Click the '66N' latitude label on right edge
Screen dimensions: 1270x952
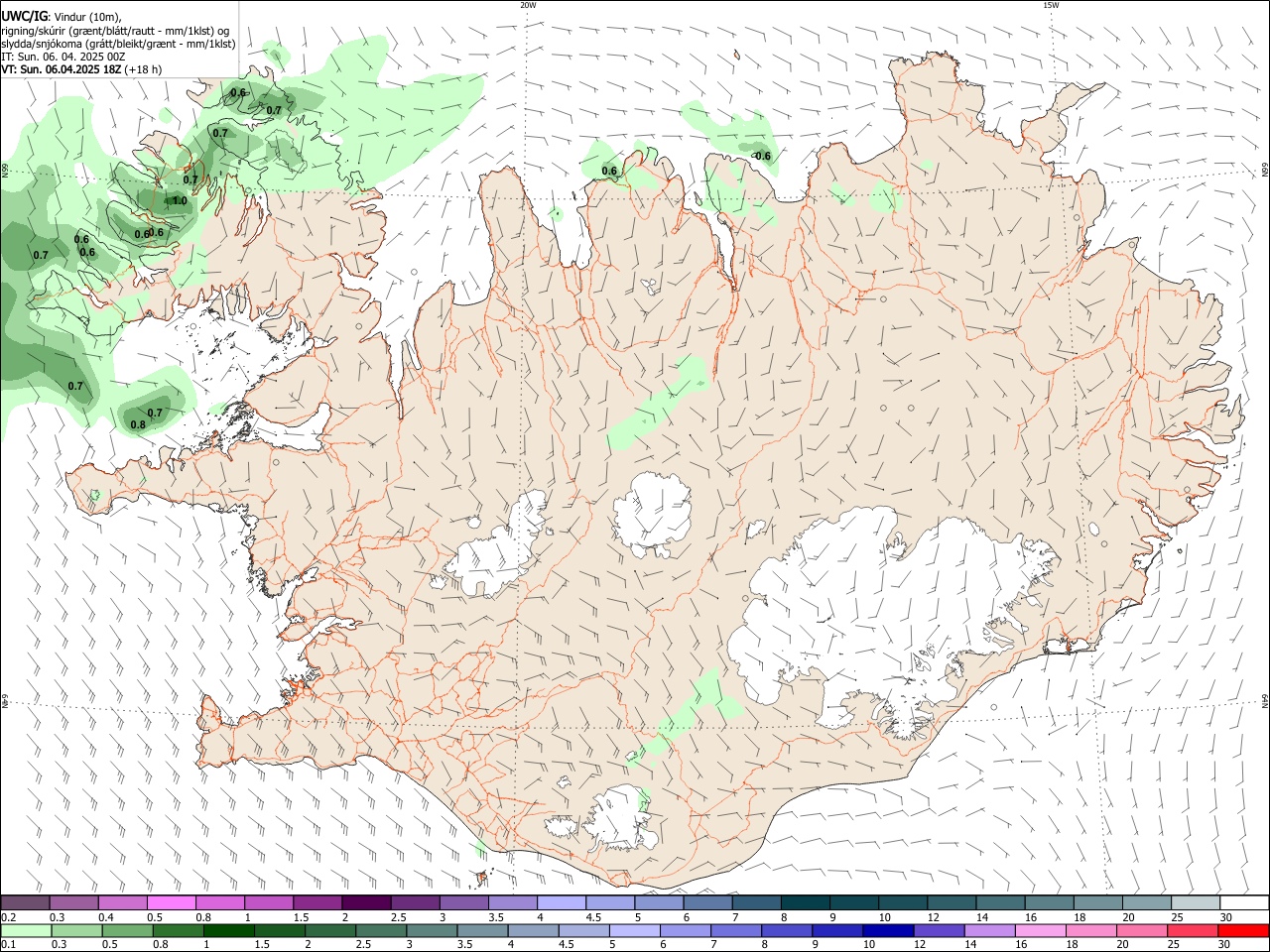[1265, 171]
